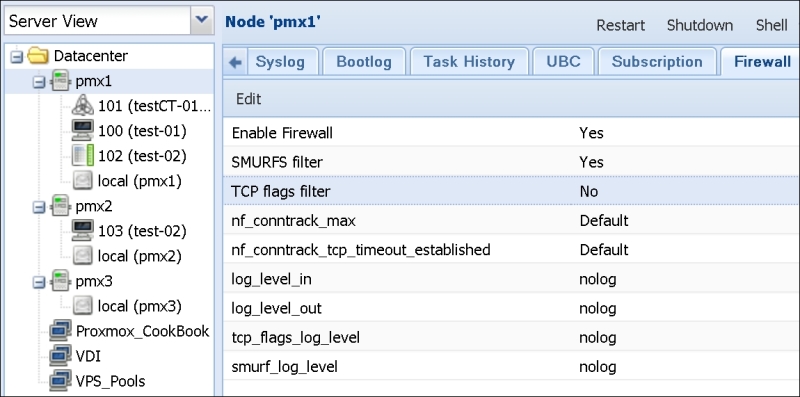Click the Shutdown node button
Viewport: 800px width, 397px height.
click(699, 25)
